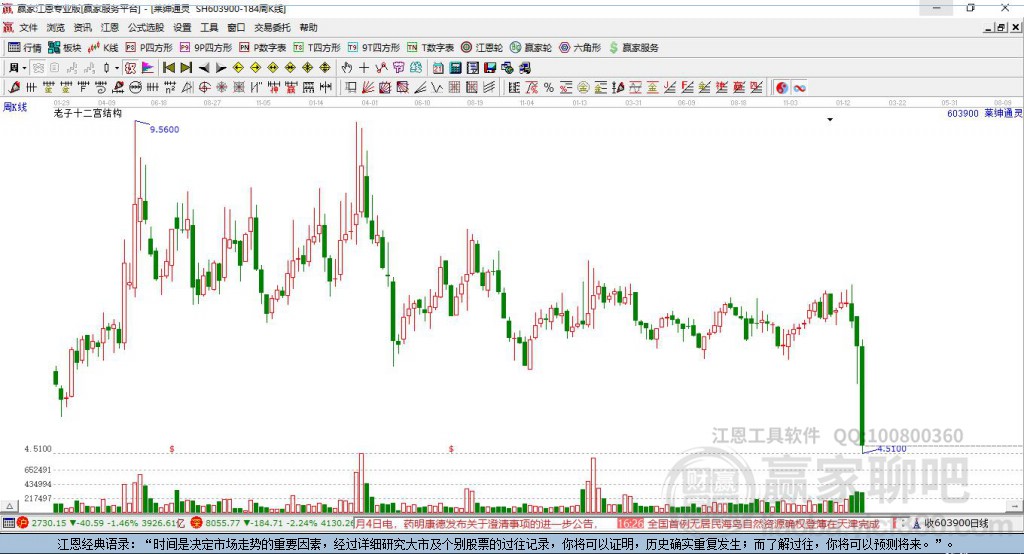1024x554 pixels.
Task: Toggle the infinity symbol icon
Action: [x=799, y=88]
